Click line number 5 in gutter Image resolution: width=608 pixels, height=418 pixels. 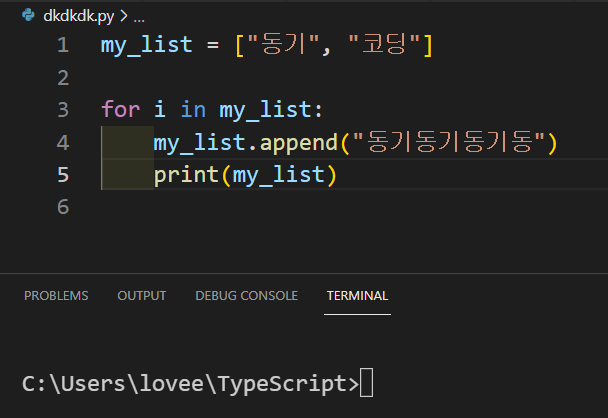point(63,174)
